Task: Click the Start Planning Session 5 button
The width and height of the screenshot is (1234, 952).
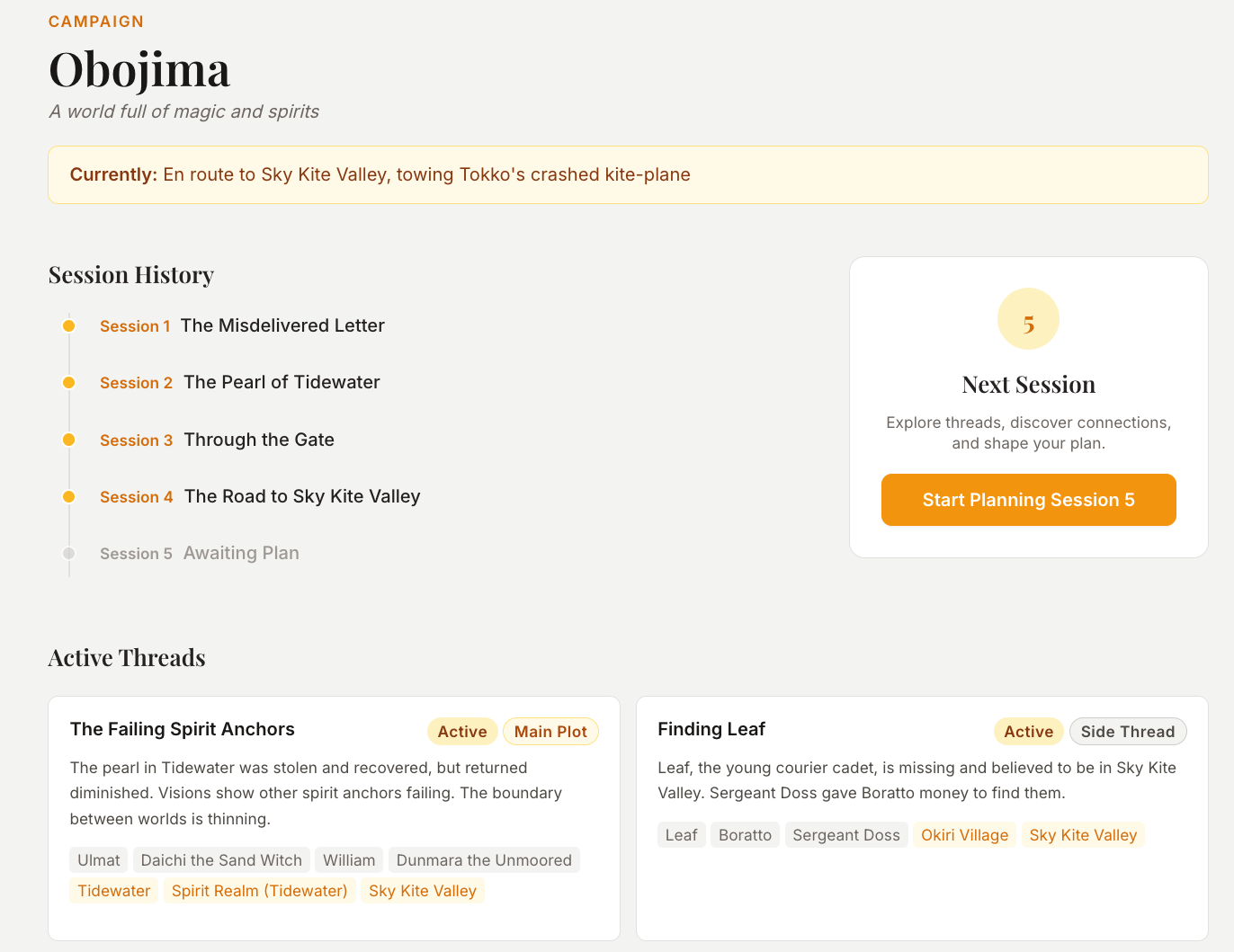Action: [x=1028, y=500]
